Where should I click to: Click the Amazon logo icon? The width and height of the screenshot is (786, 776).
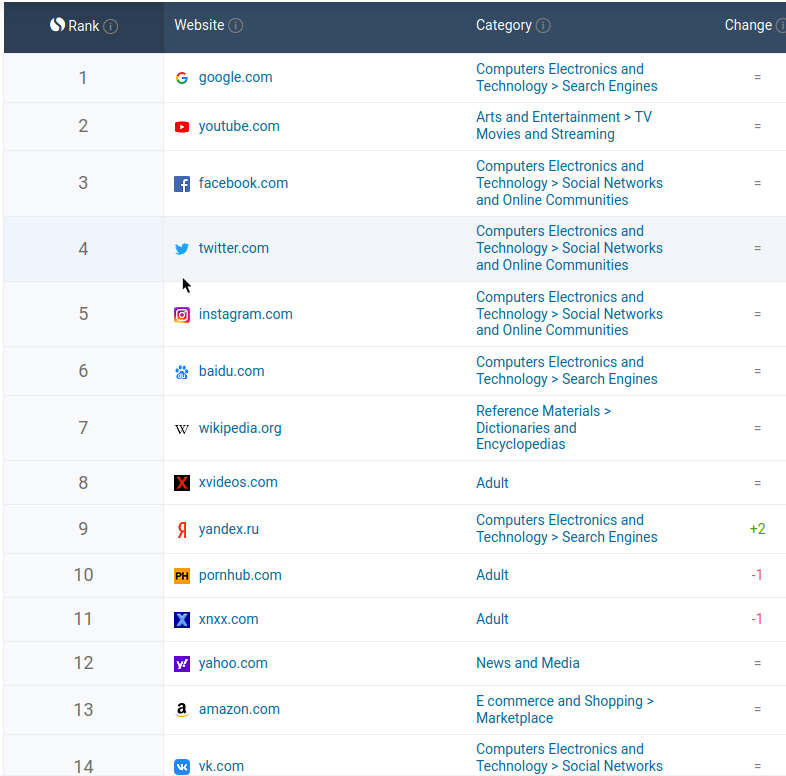point(181,710)
